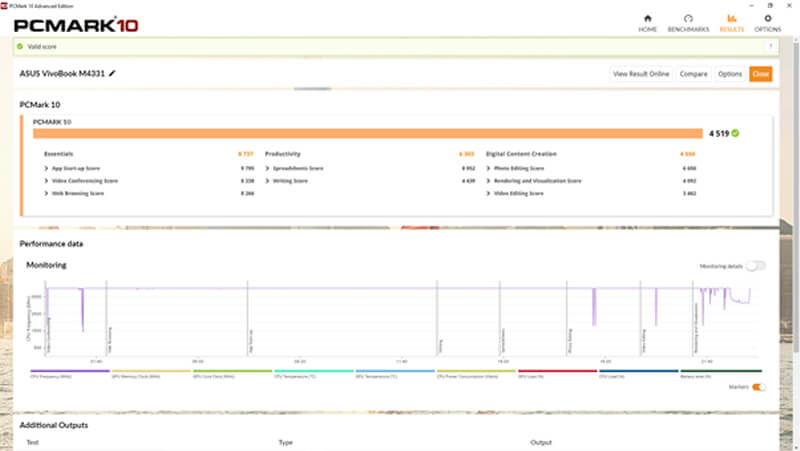Image resolution: width=800 pixels, height=451 pixels.
Task: Click the orange PCMark 10 score bar
Action: click(367, 134)
